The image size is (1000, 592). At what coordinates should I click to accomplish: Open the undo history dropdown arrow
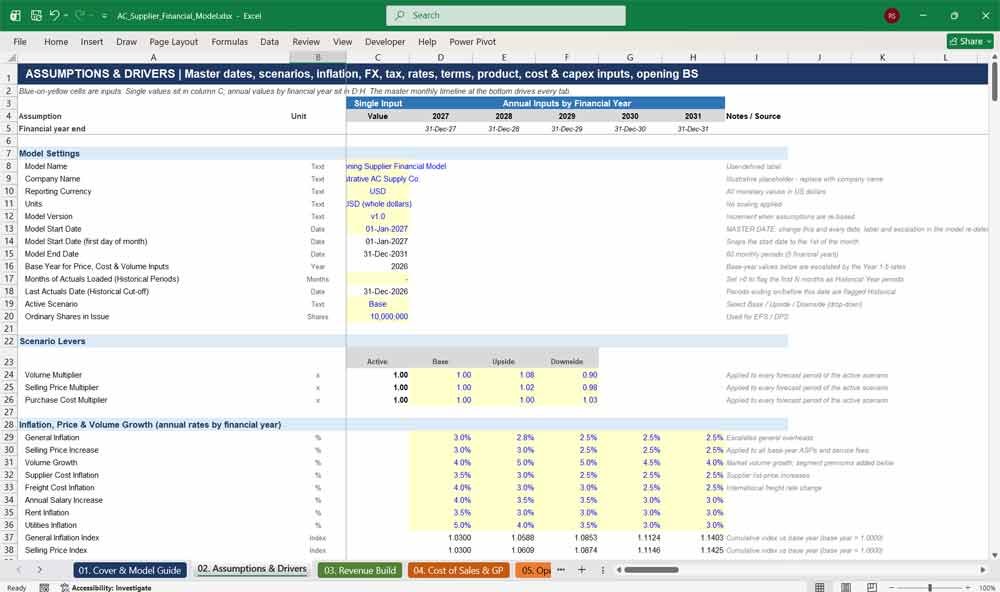click(x=66, y=15)
